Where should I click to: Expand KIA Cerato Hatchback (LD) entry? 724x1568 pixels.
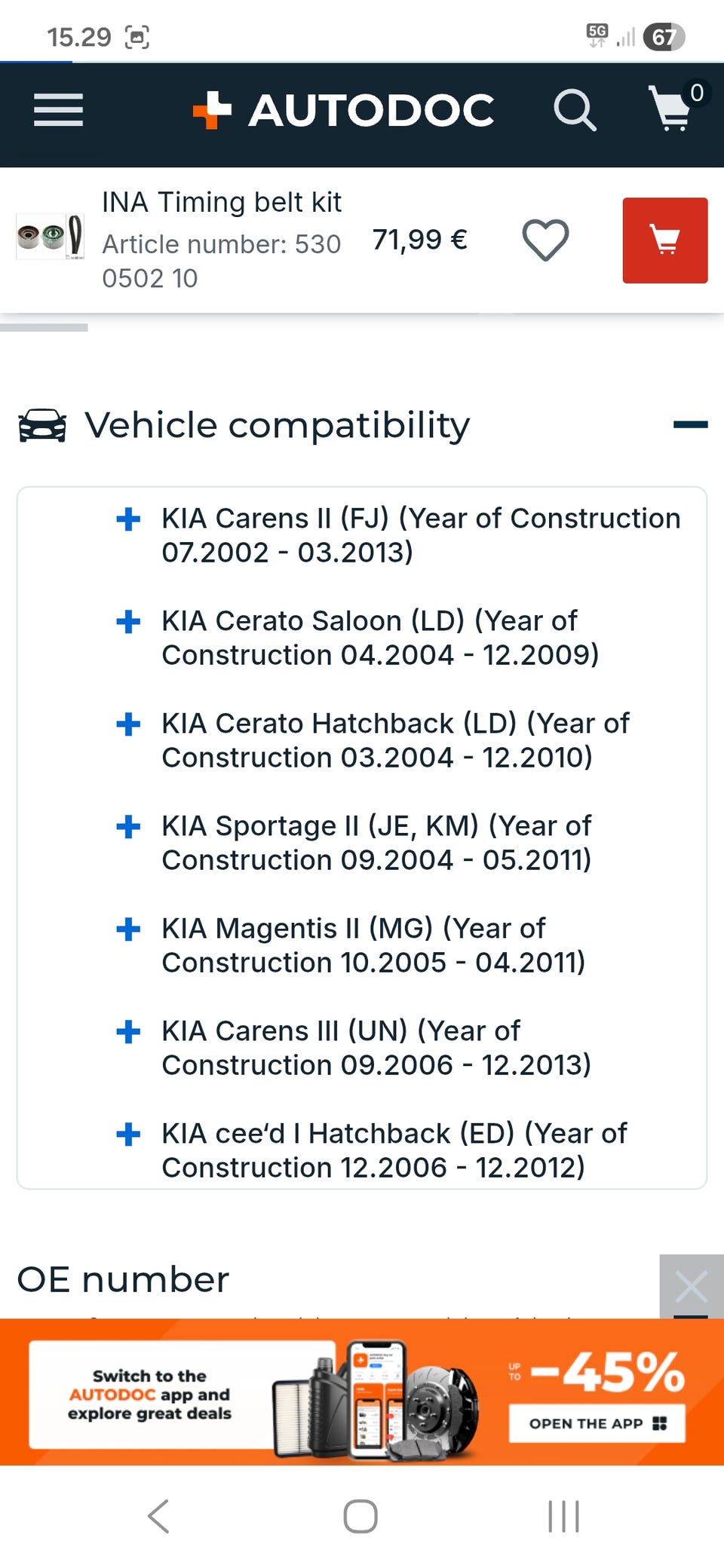(128, 724)
